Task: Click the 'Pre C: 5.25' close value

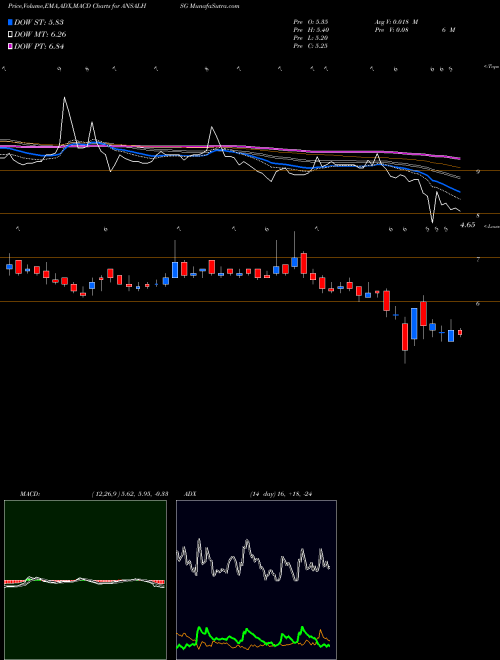Action: click(x=311, y=46)
